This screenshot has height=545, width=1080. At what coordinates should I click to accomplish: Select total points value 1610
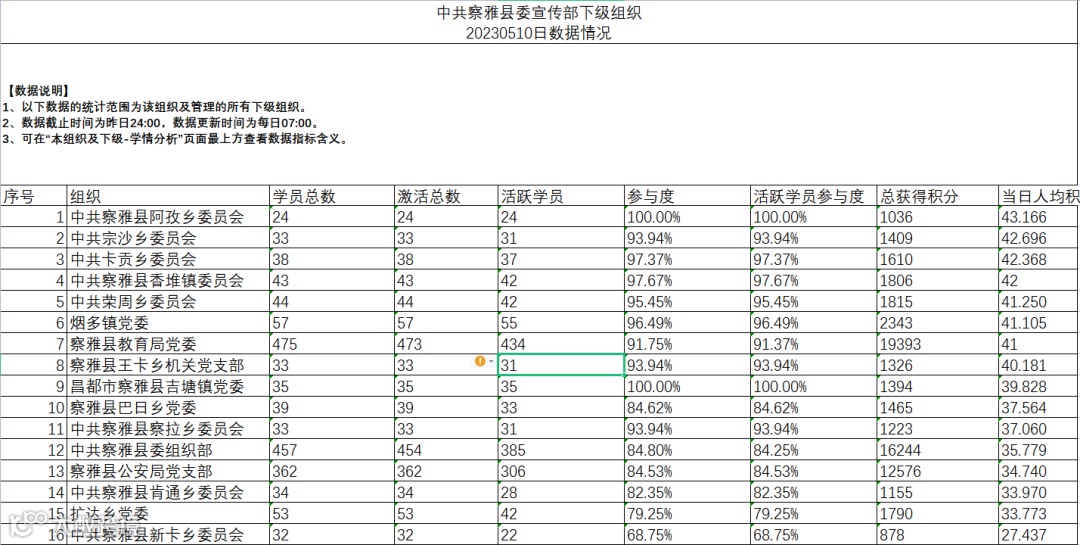point(937,260)
